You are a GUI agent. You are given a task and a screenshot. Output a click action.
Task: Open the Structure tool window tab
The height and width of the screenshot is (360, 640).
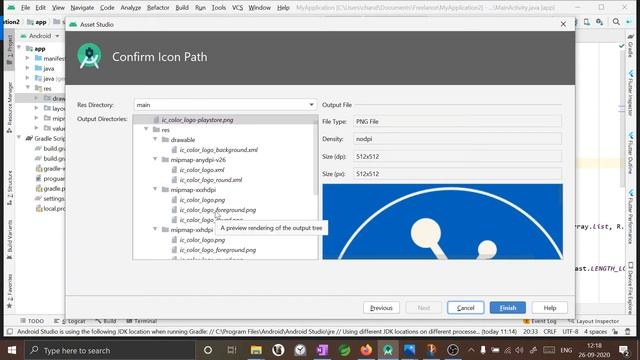pyautogui.click(x=10, y=187)
